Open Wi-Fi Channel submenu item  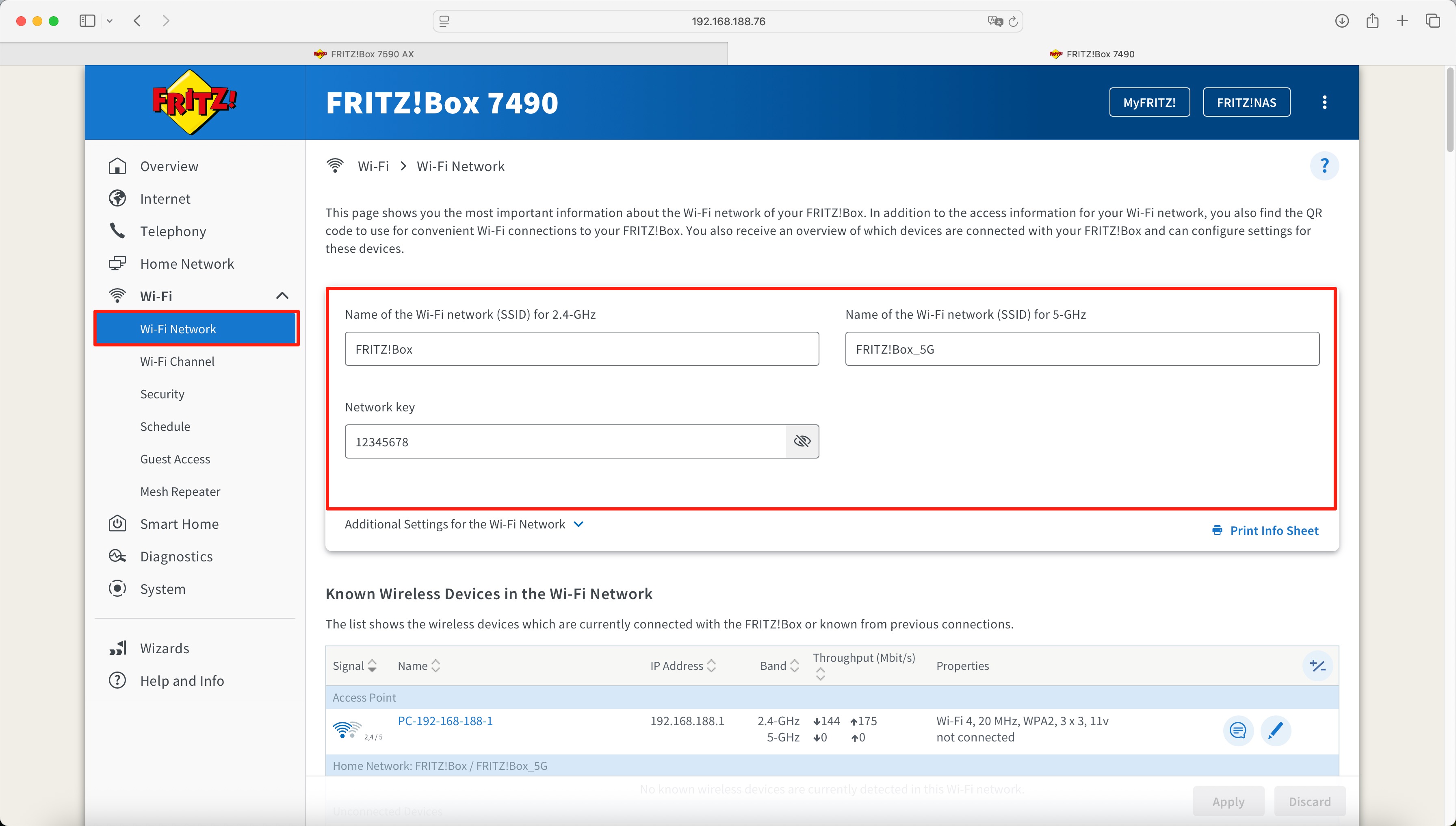(177, 361)
